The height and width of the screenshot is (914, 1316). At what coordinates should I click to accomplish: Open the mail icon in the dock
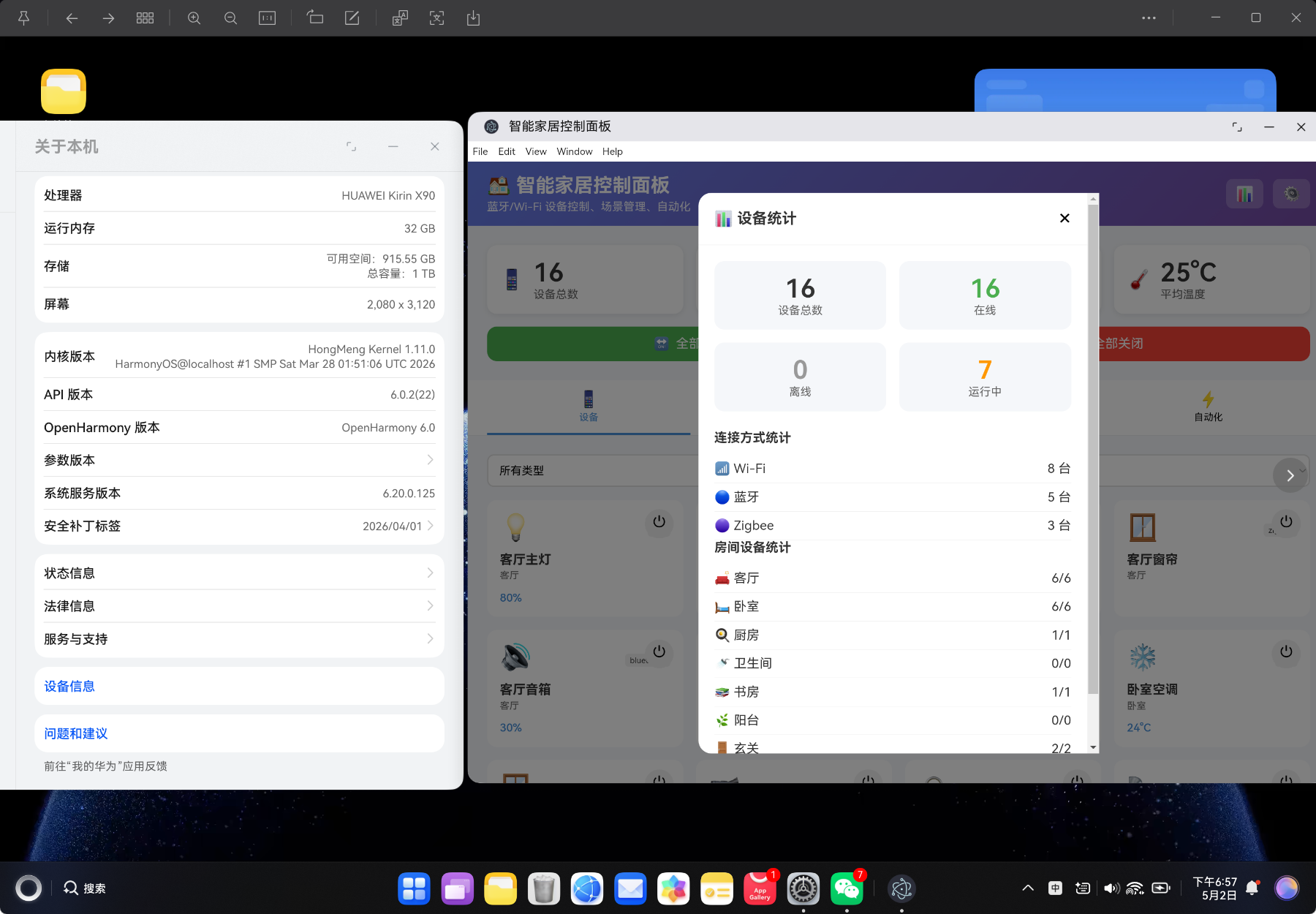coord(630,888)
